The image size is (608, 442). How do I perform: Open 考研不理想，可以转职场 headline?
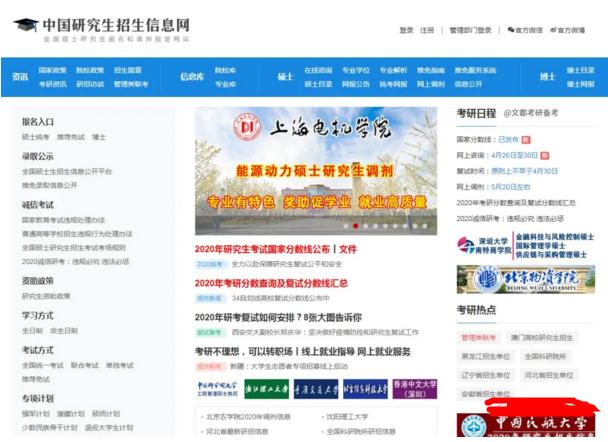tap(243, 352)
